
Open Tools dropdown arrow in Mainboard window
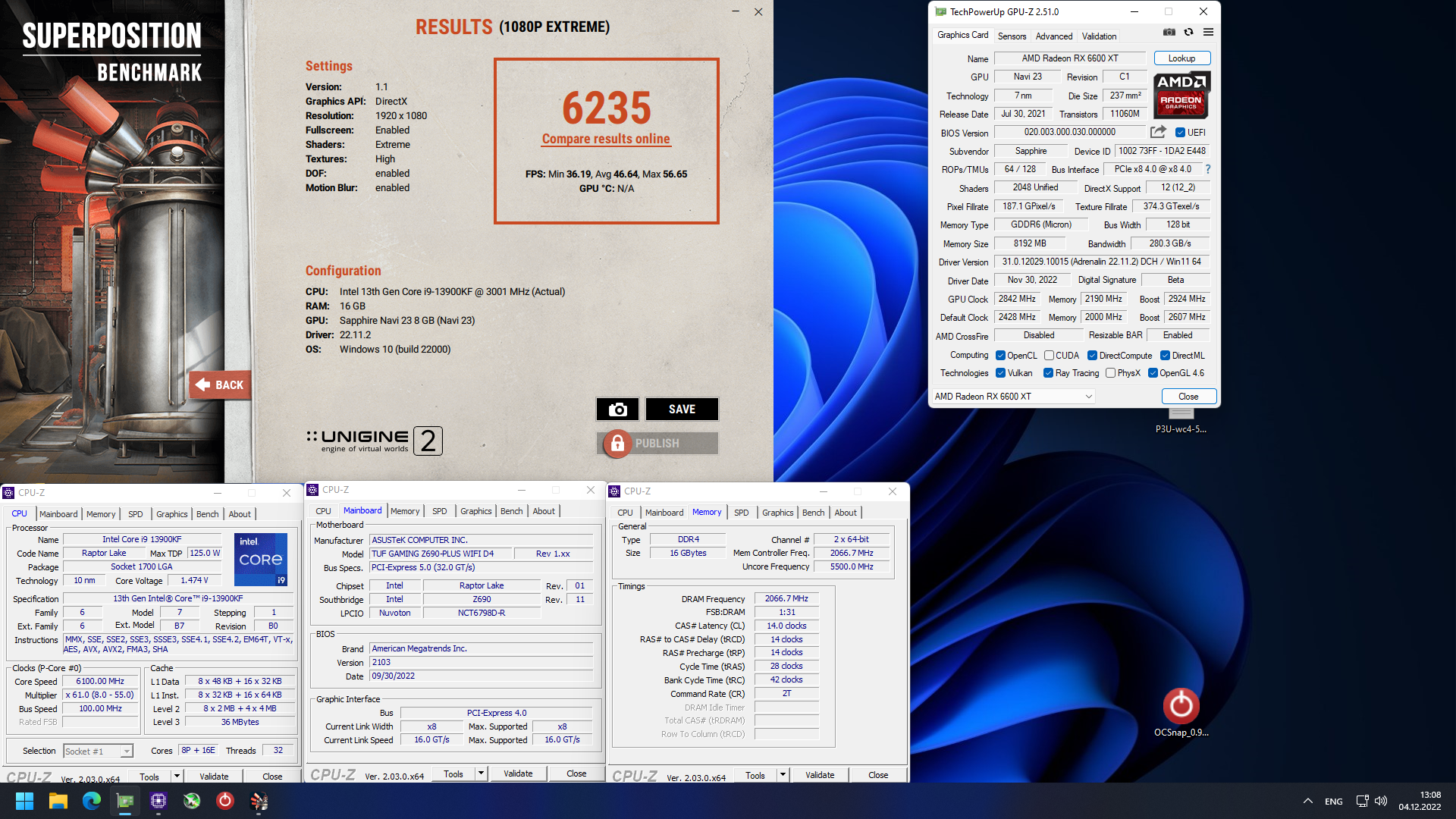pyautogui.click(x=481, y=773)
